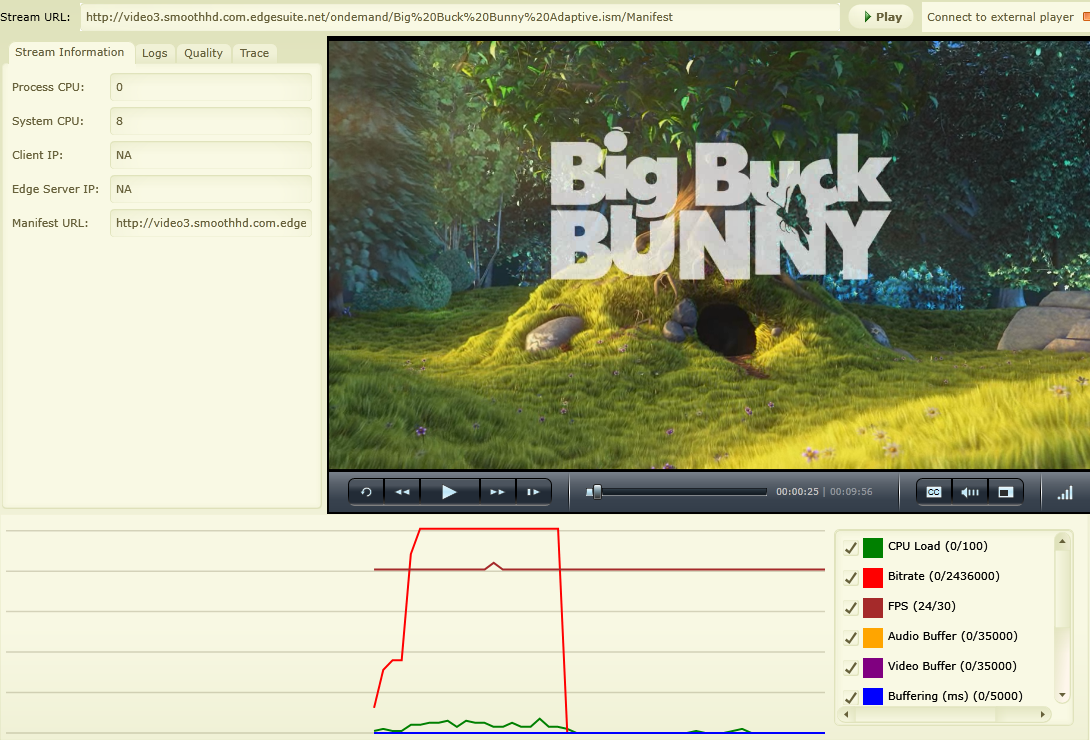
Task: Open the Logs tab
Action: [154, 53]
